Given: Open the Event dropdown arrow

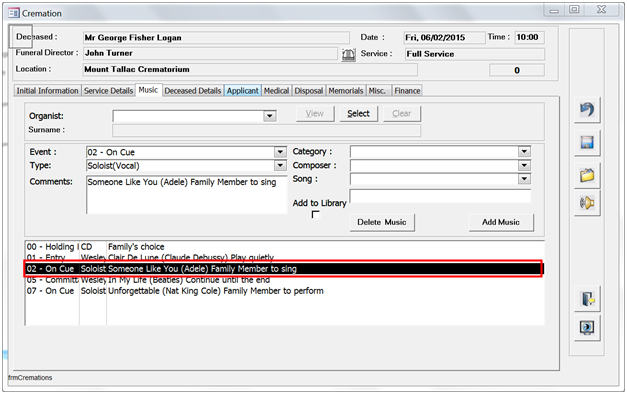Looking at the screenshot, I should pos(280,152).
